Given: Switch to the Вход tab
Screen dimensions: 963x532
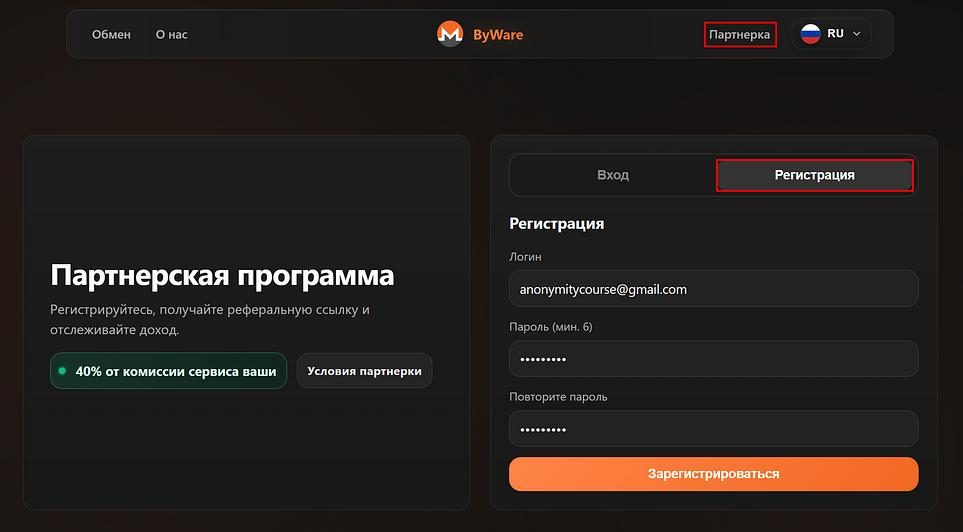Looking at the screenshot, I should [612, 175].
